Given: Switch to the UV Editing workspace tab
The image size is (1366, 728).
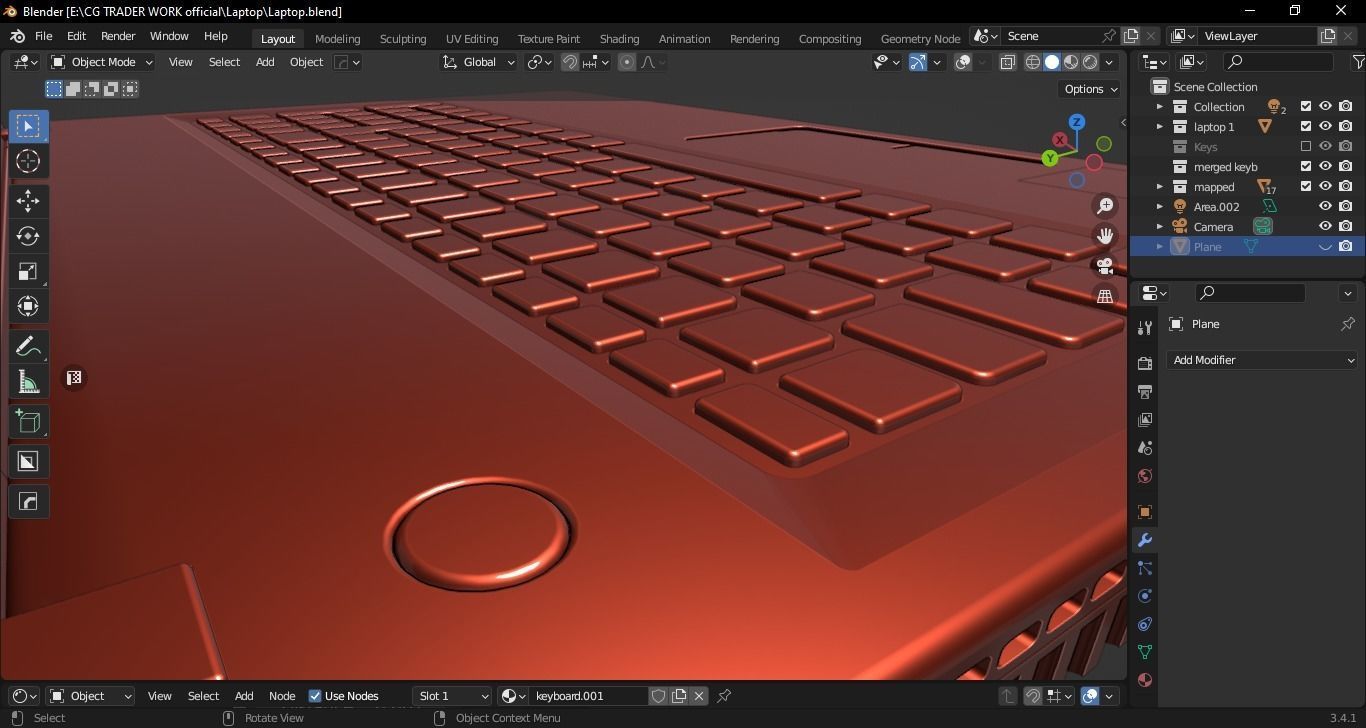Looking at the screenshot, I should 472,39.
